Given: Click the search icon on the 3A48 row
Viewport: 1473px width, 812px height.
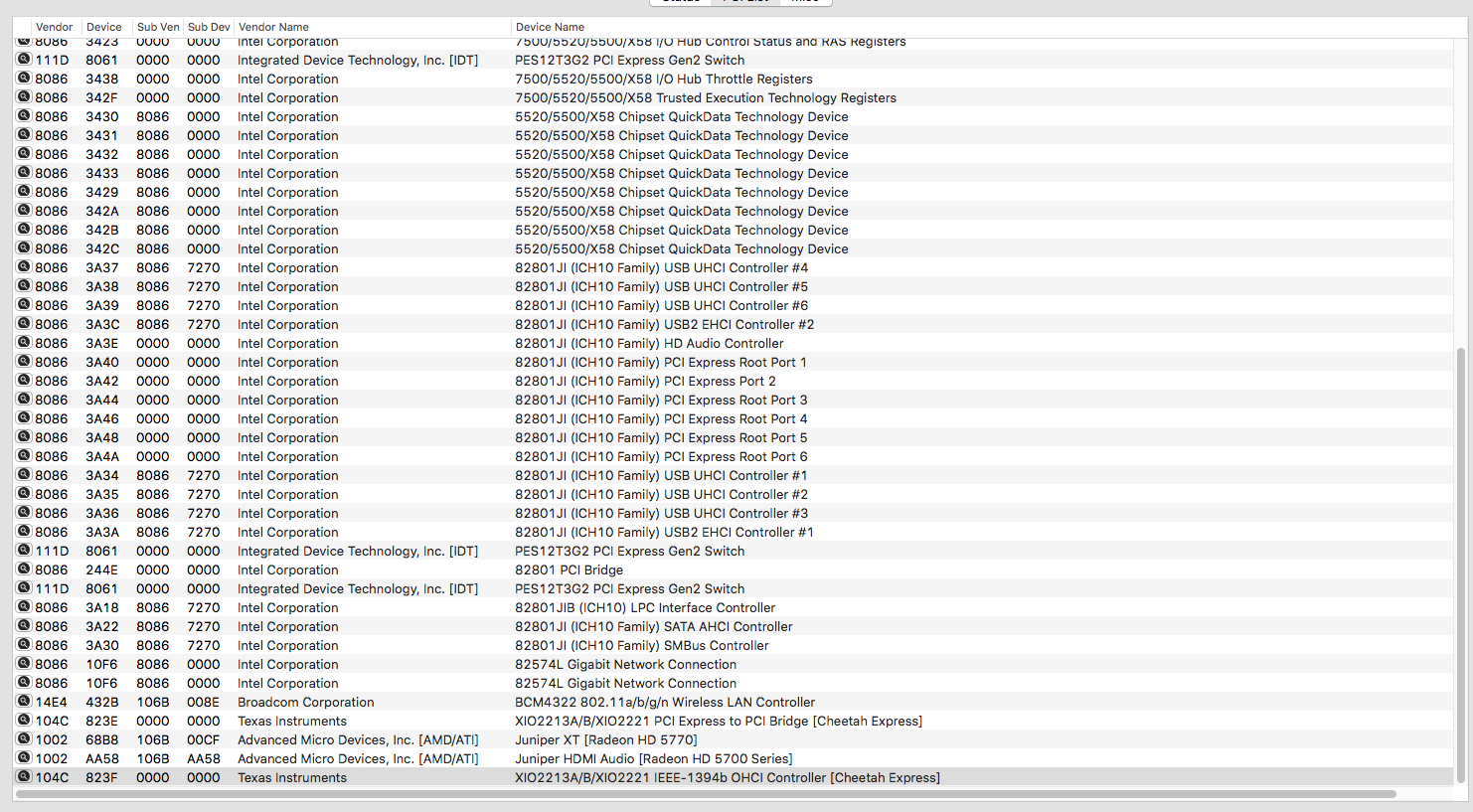Looking at the screenshot, I should 24,436.
